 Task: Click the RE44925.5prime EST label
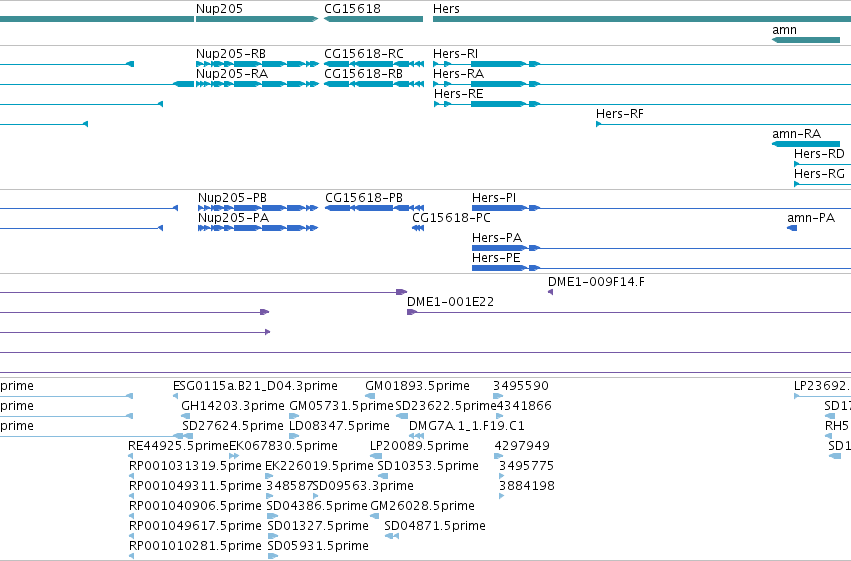pyautogui.click(x=179, y=446)
